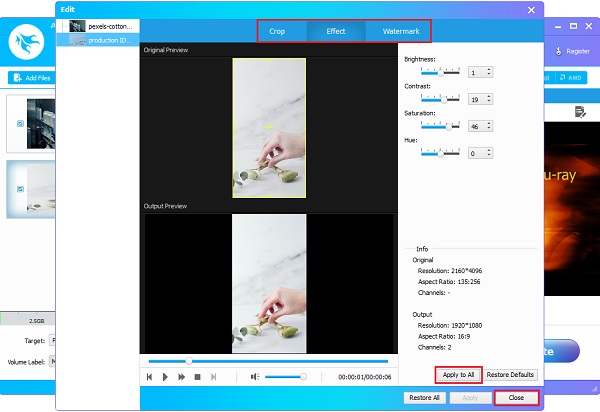
Task: Decrease Brightness value with down arrow
Action: click(x=489, y=75)
